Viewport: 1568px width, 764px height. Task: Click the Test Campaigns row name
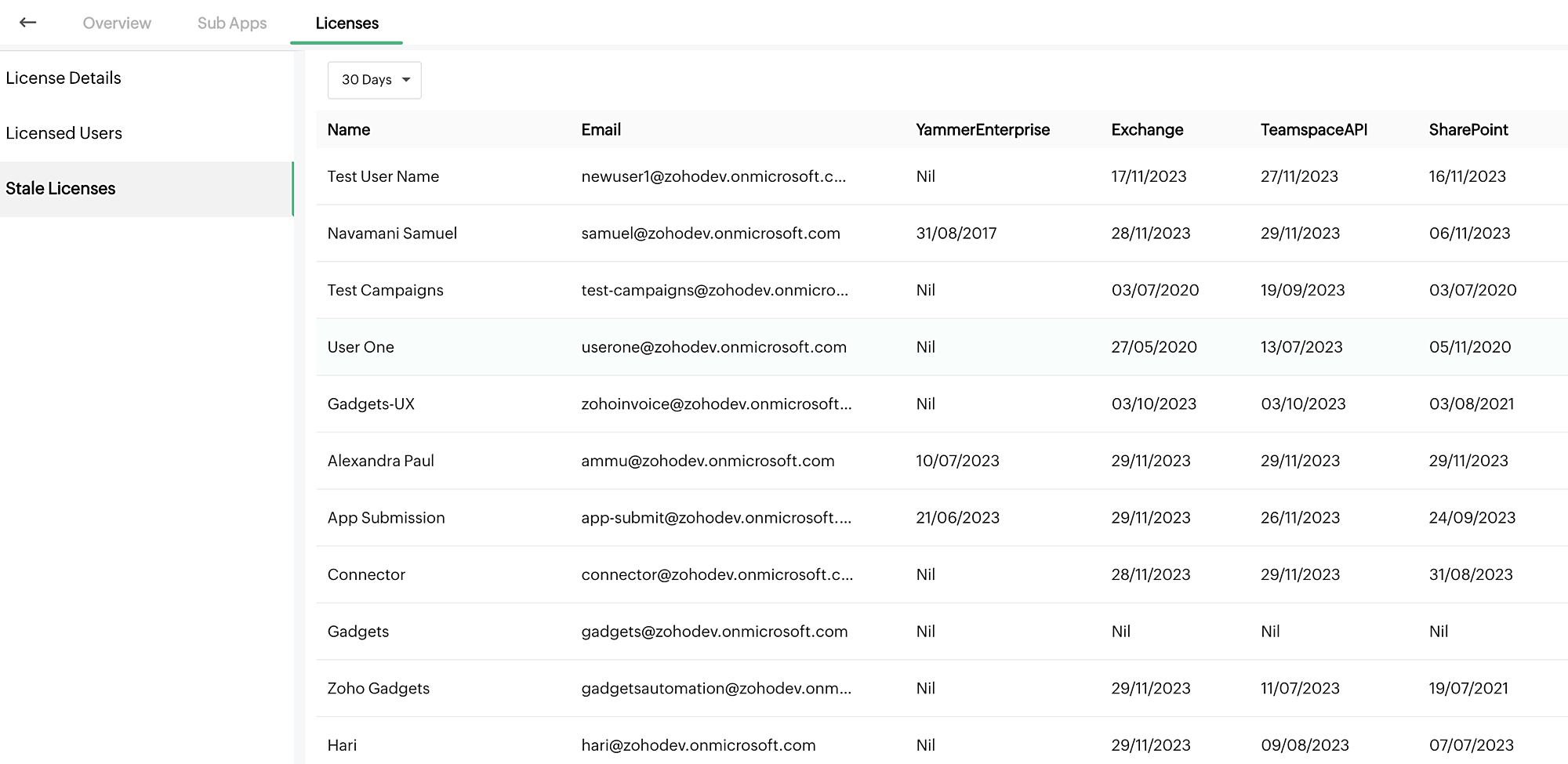[385, 291]
